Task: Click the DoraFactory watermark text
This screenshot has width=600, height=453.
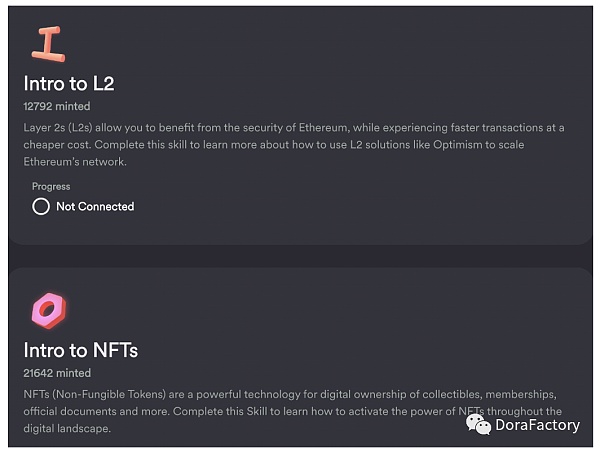Action: coord(537,426)
